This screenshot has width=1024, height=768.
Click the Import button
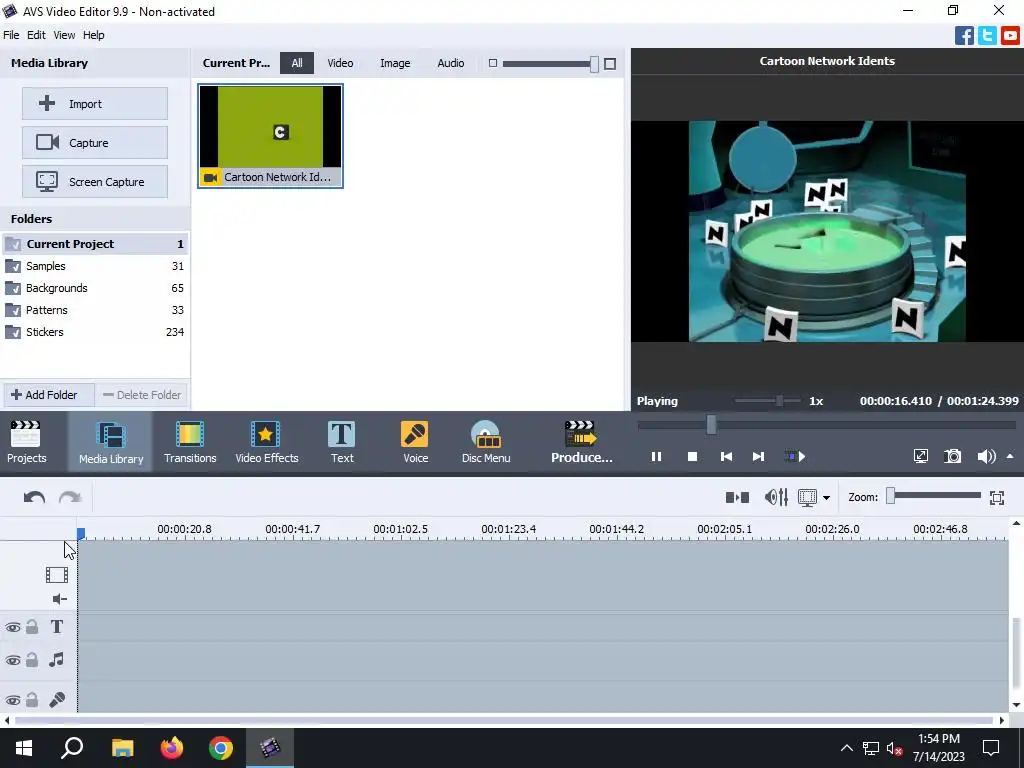[x=95, y=104]
